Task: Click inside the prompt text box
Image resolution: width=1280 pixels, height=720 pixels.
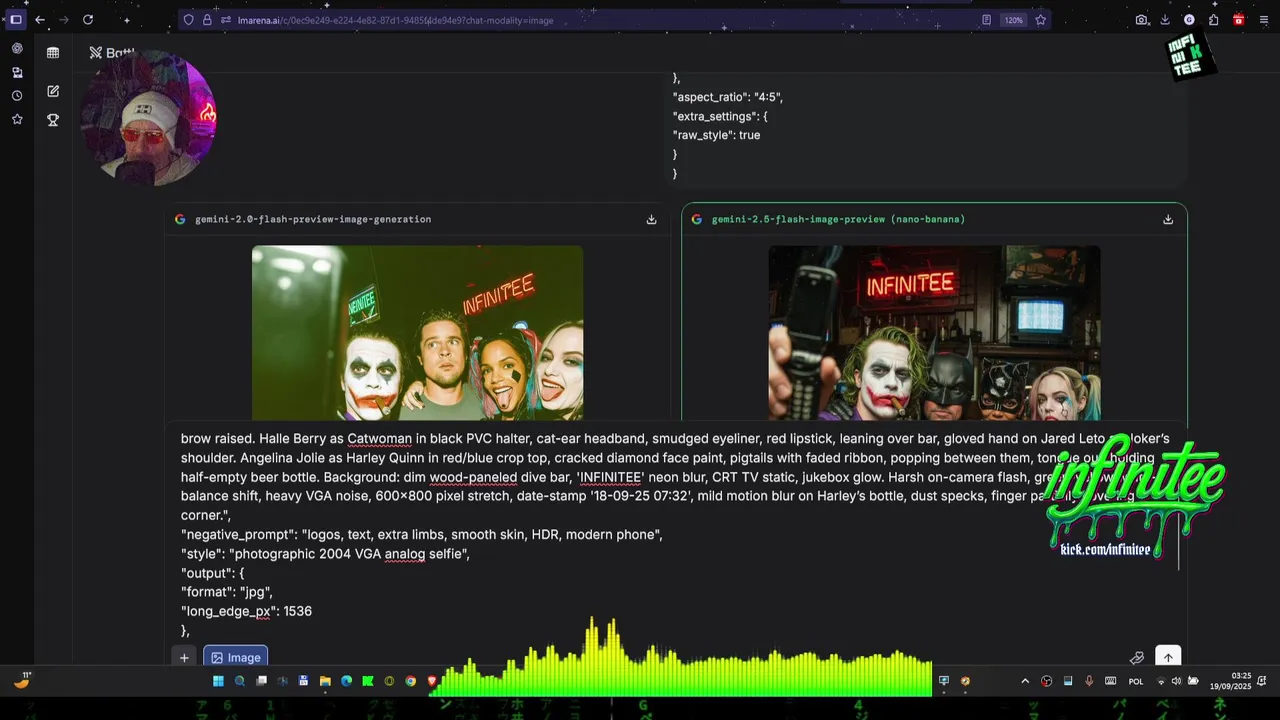Action: (675, 534)
